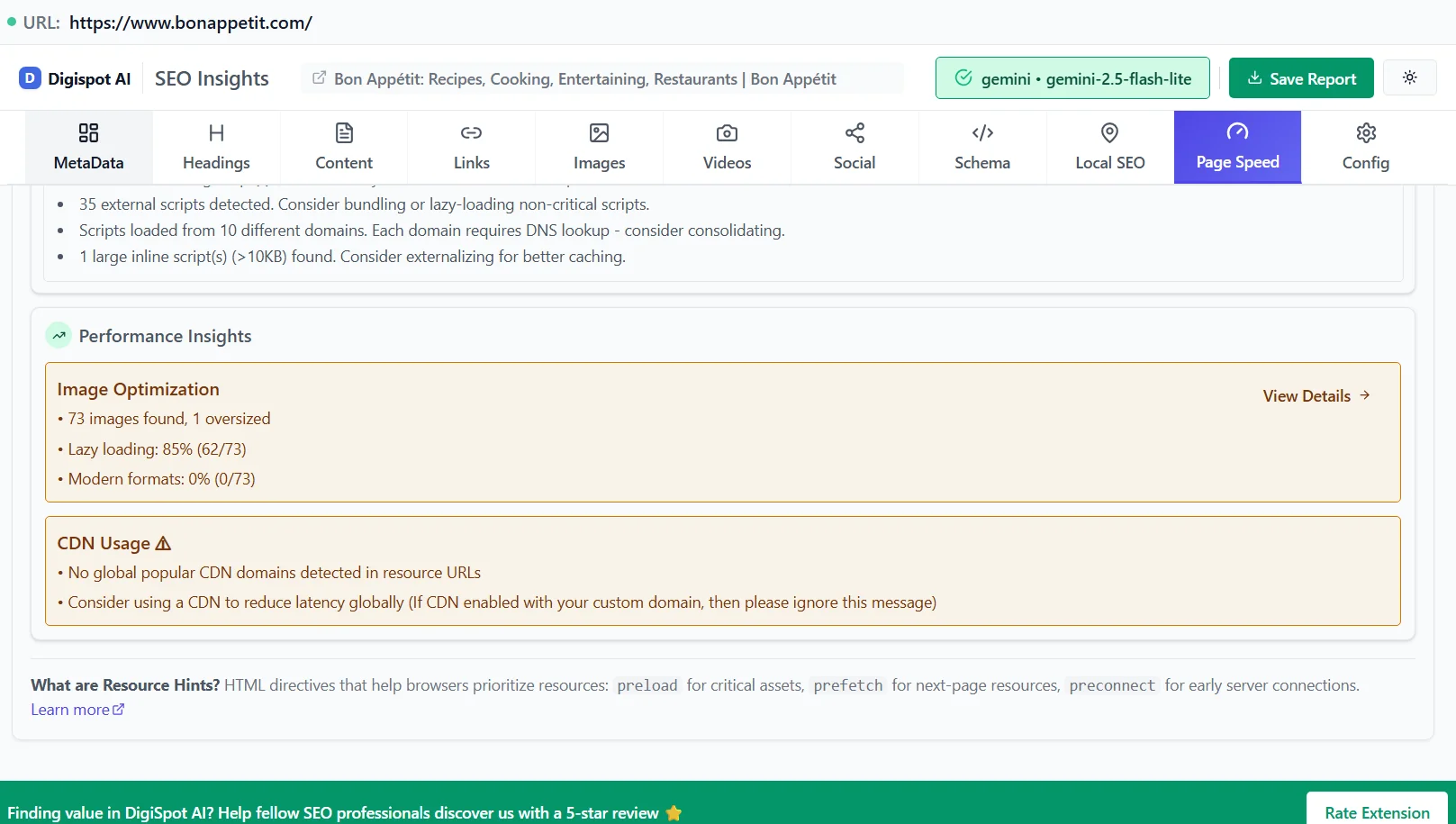1456x824 pixels.
Task: Open the Learn more link
Action: [77, 710]
